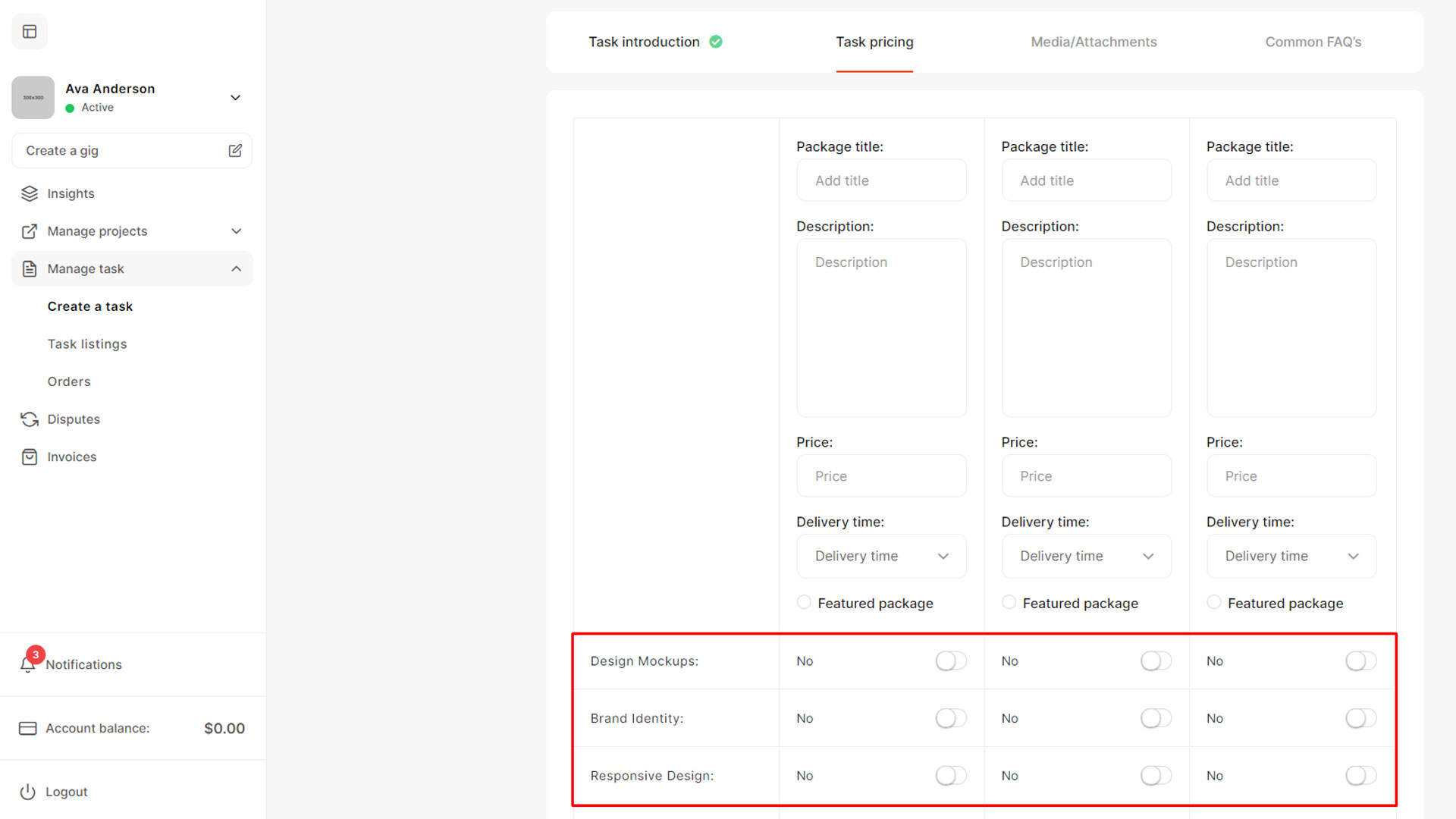The width and height of the screenshot is (1456, 819).
Task: Toggle Brand Identity for the second package
Action: click(x=1155, y=718)
